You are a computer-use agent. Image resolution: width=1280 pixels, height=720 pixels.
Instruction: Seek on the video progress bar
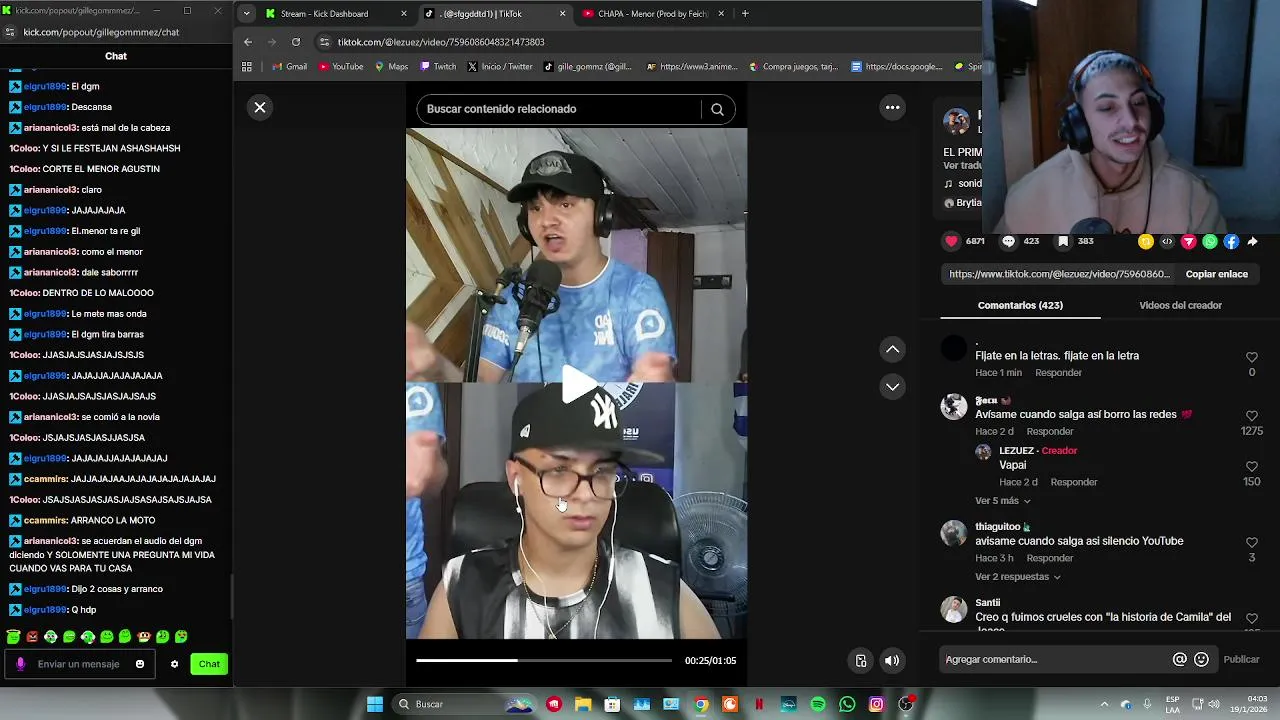(x=544, y=660)
